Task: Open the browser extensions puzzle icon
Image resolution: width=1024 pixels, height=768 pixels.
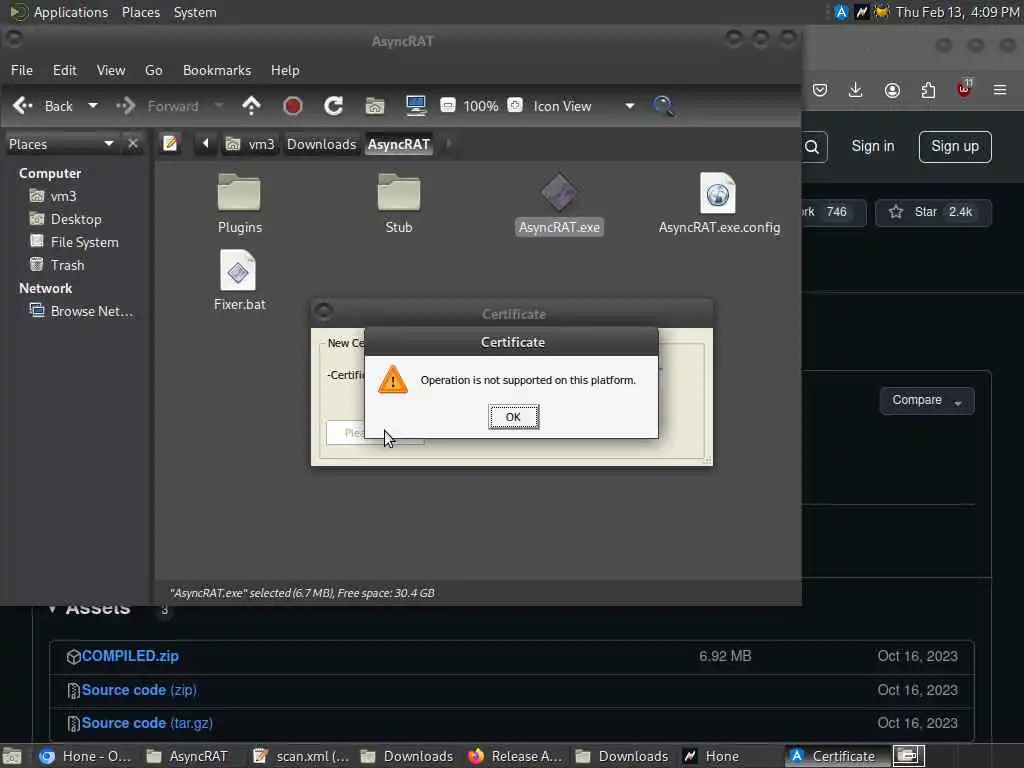Action: [x=928, y=90]
